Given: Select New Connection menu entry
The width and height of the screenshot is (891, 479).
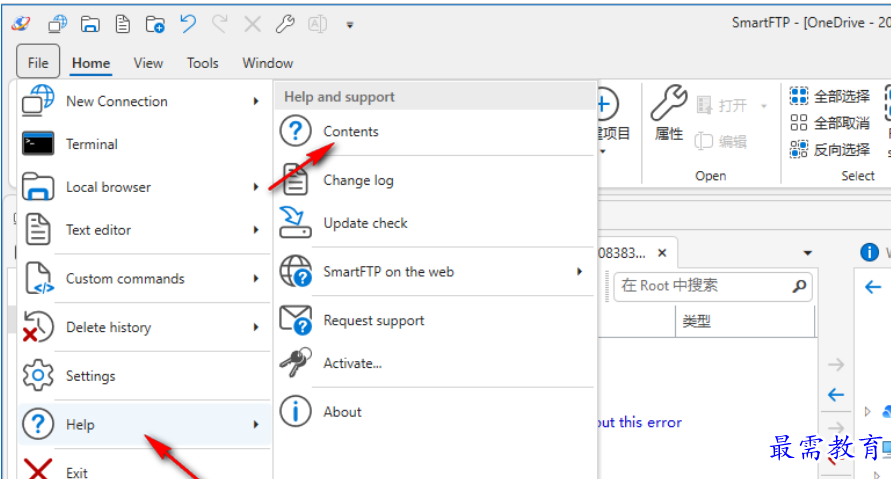Looking at the screenshot, I should click(x=144, y=101).
